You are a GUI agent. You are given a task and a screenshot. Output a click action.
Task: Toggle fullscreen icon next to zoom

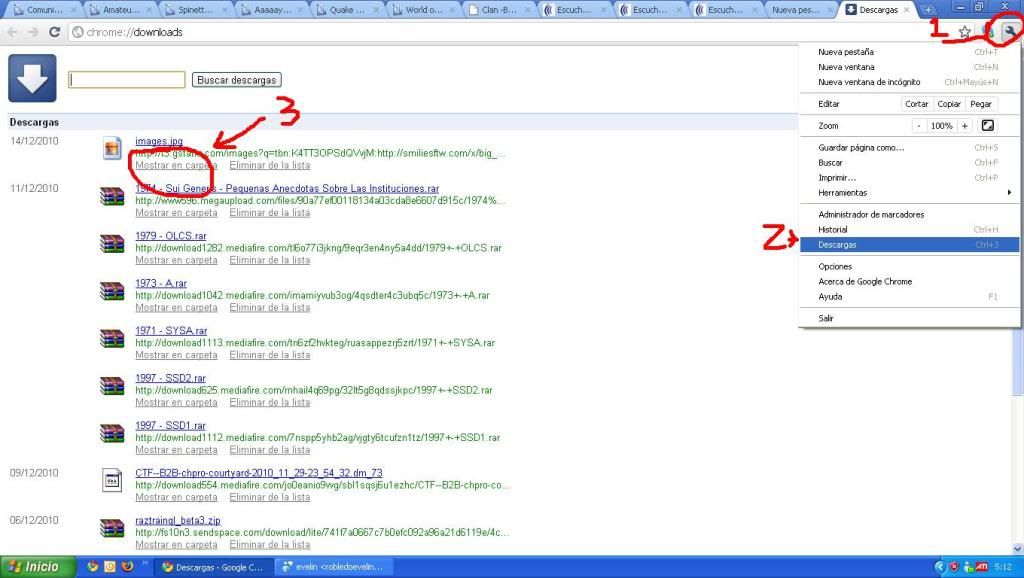(988, 125)
